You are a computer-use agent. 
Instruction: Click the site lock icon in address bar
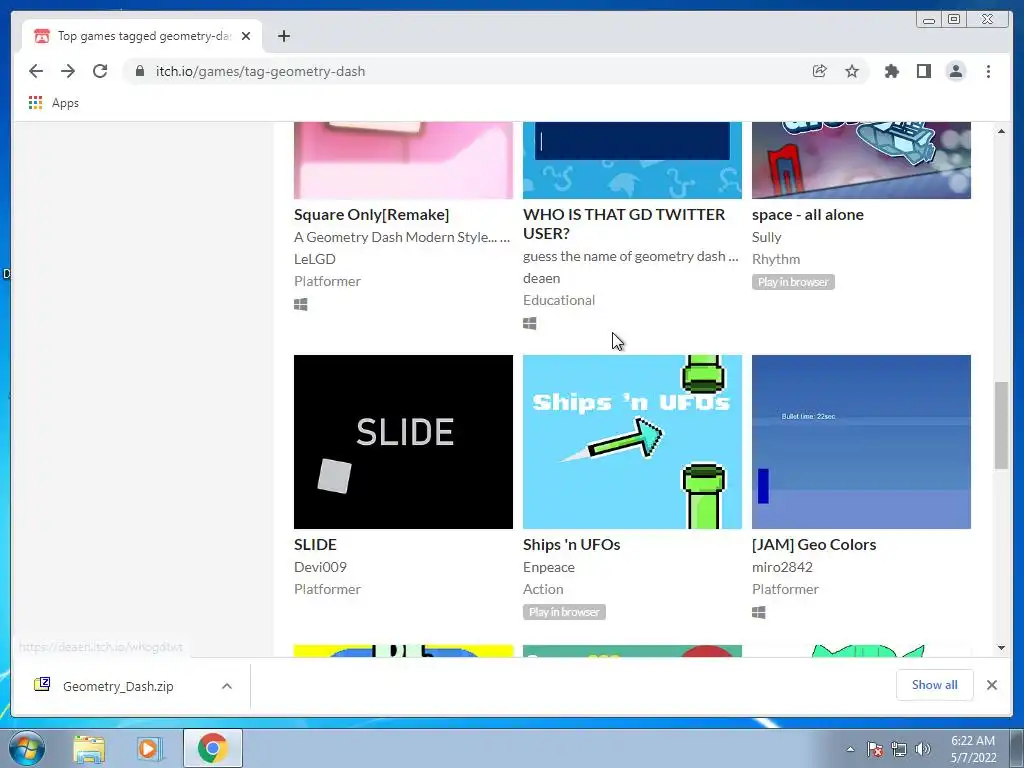click(x=140, y=71)
